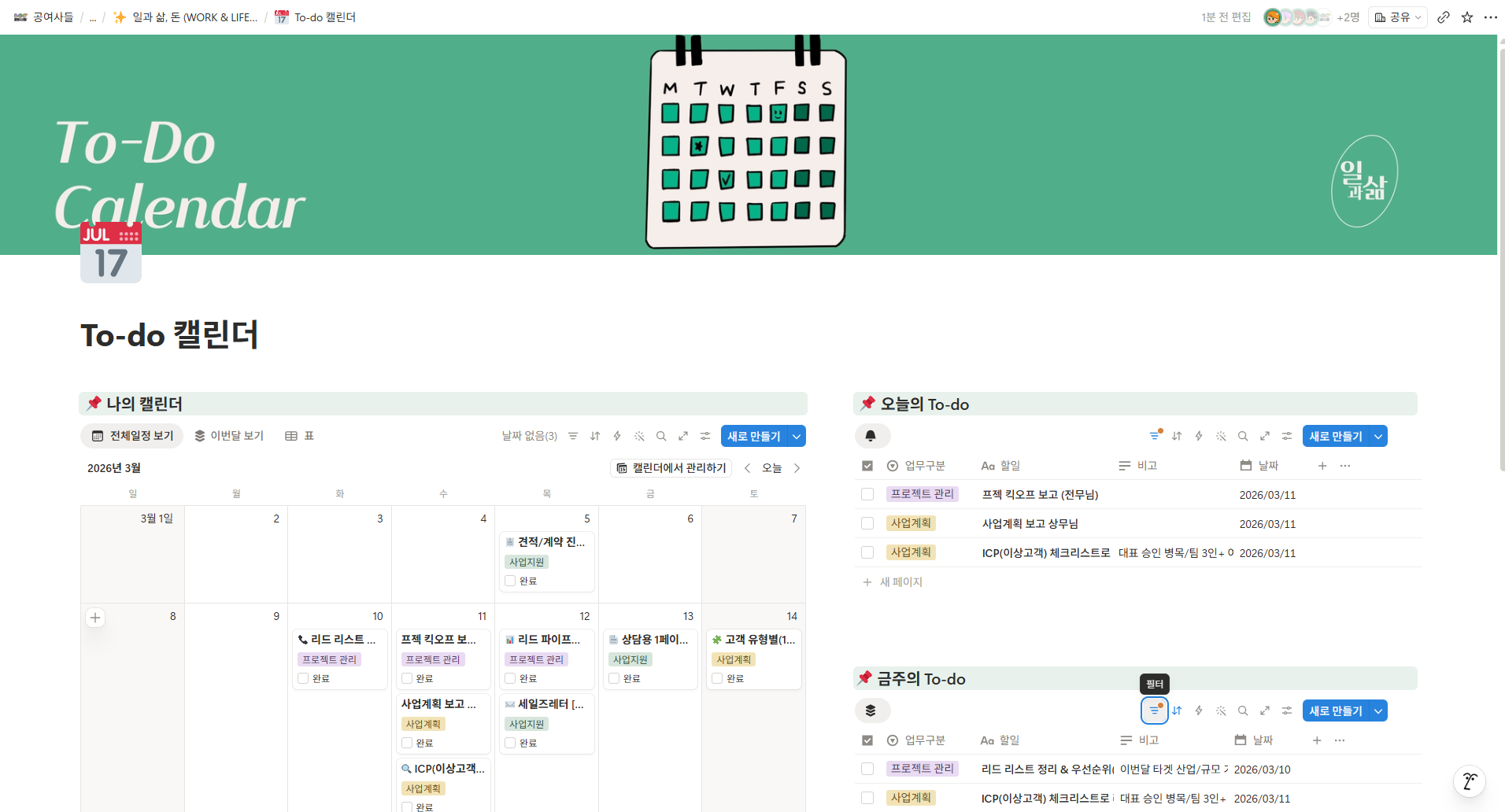Click the layers view icon in 금주의 To-do
This screenshot has width=1505, height=812.
coord(872,710)
